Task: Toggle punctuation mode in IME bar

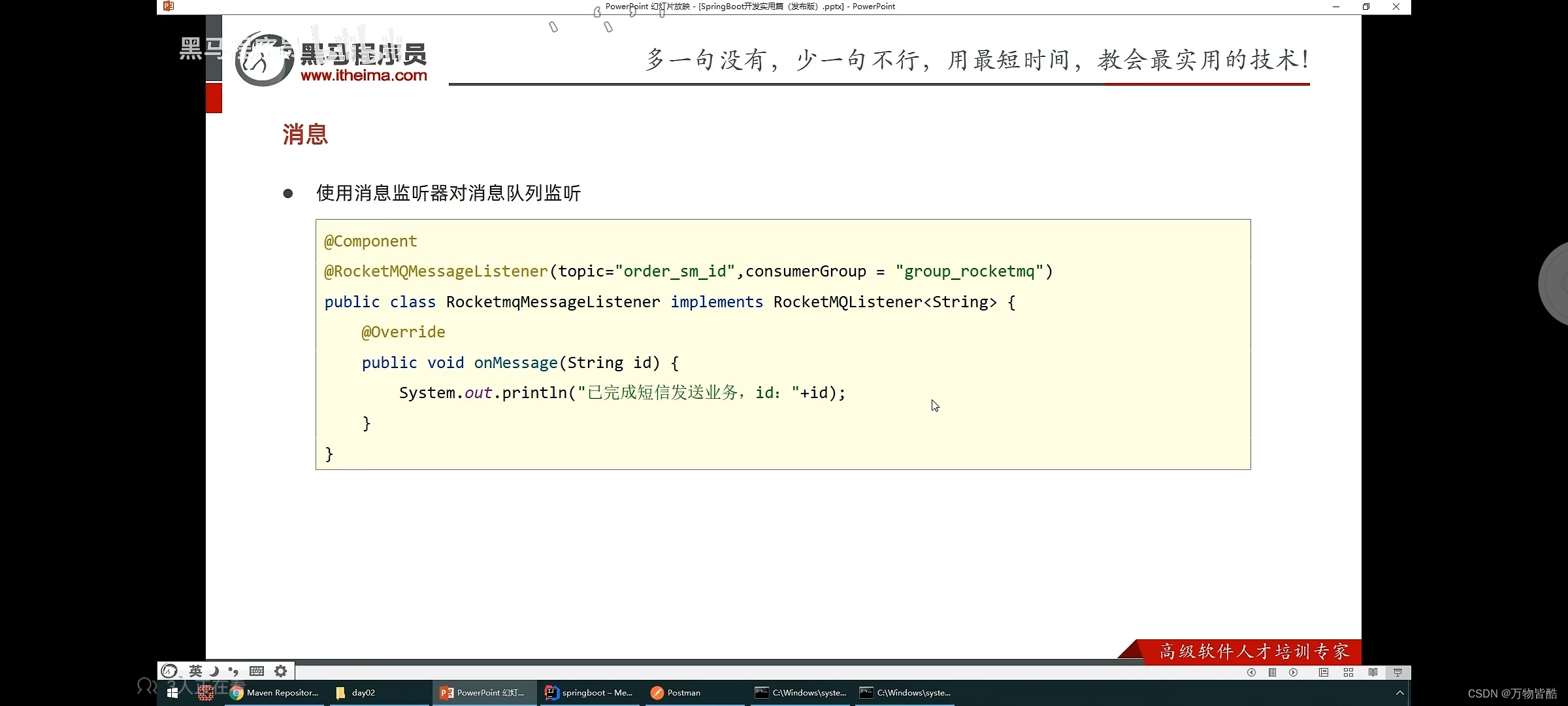Action: tap(233, 671)
